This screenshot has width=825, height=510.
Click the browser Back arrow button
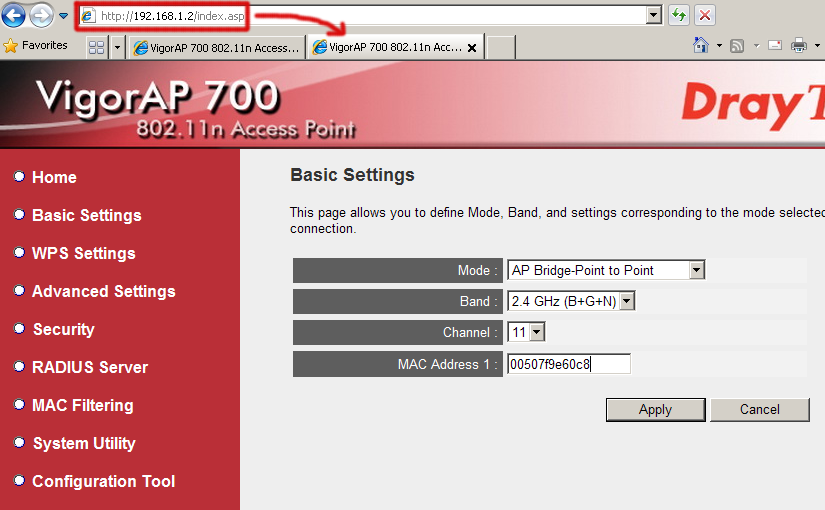[x=14, y=15]
